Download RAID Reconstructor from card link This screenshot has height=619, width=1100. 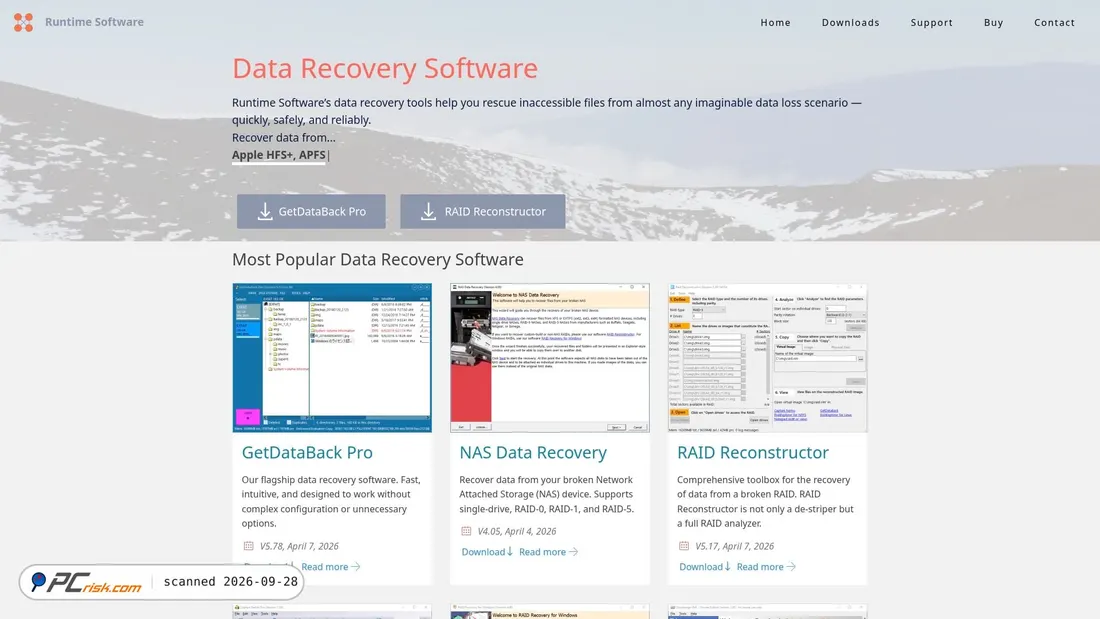704,567
